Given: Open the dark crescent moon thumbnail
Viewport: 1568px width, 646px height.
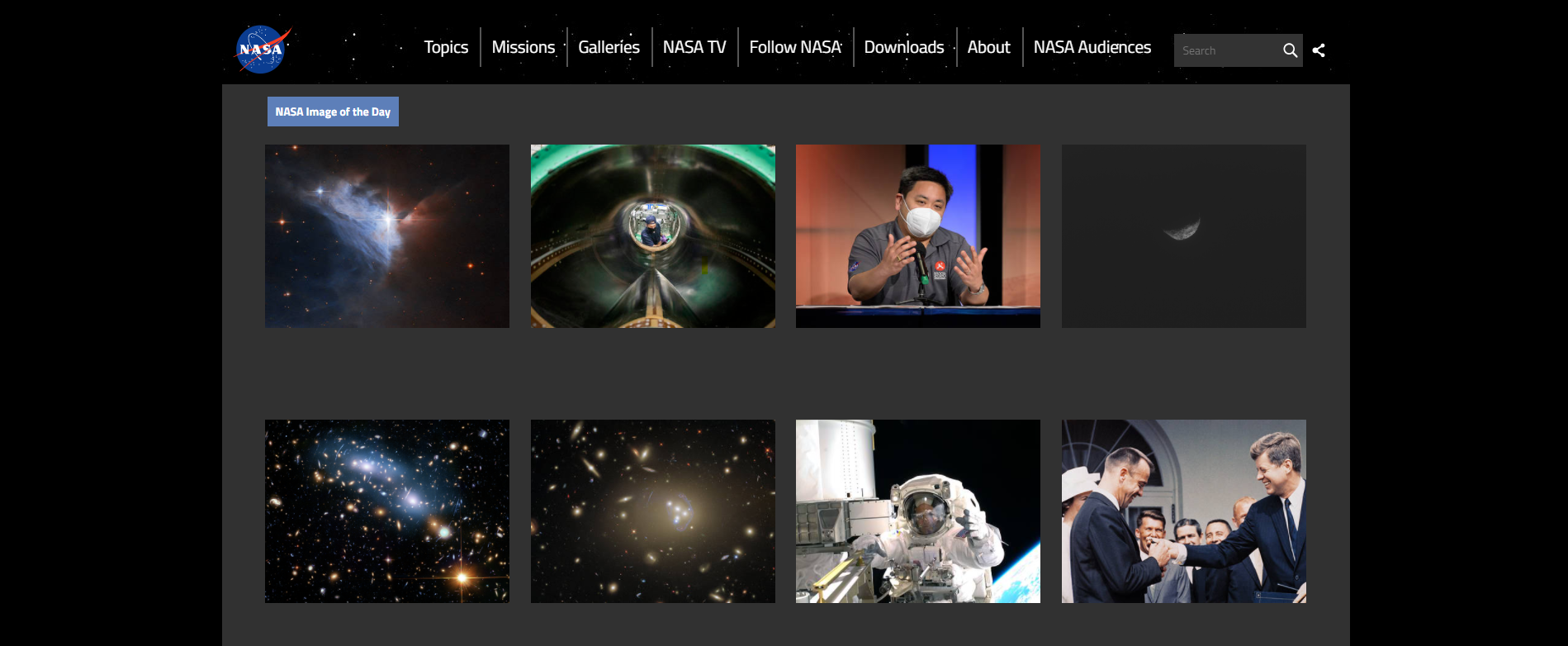Looking at the screenshot, I should tap(1184, 236).
